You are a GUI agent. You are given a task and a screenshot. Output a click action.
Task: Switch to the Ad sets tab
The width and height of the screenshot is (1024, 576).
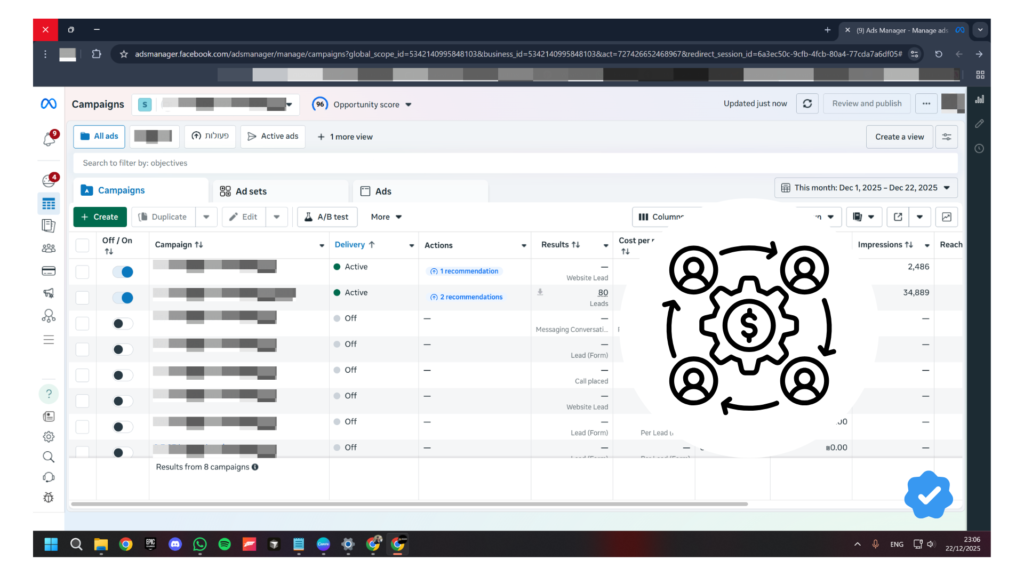(x=264, y=191)
